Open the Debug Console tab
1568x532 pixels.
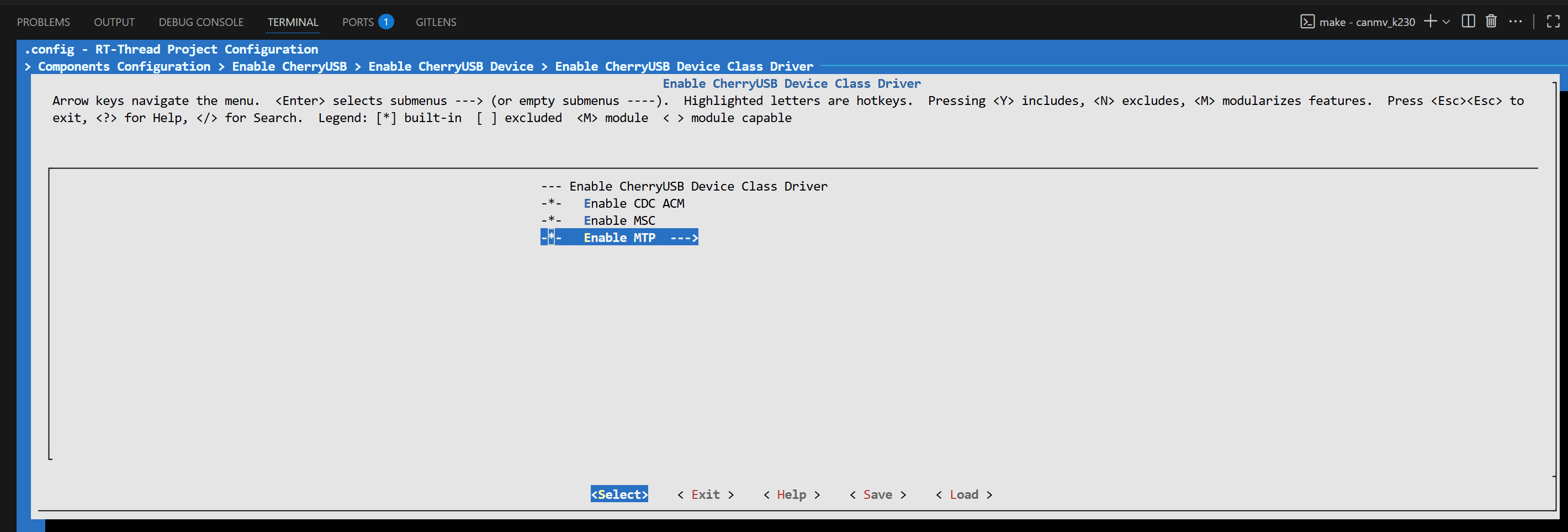coord(201,22)
